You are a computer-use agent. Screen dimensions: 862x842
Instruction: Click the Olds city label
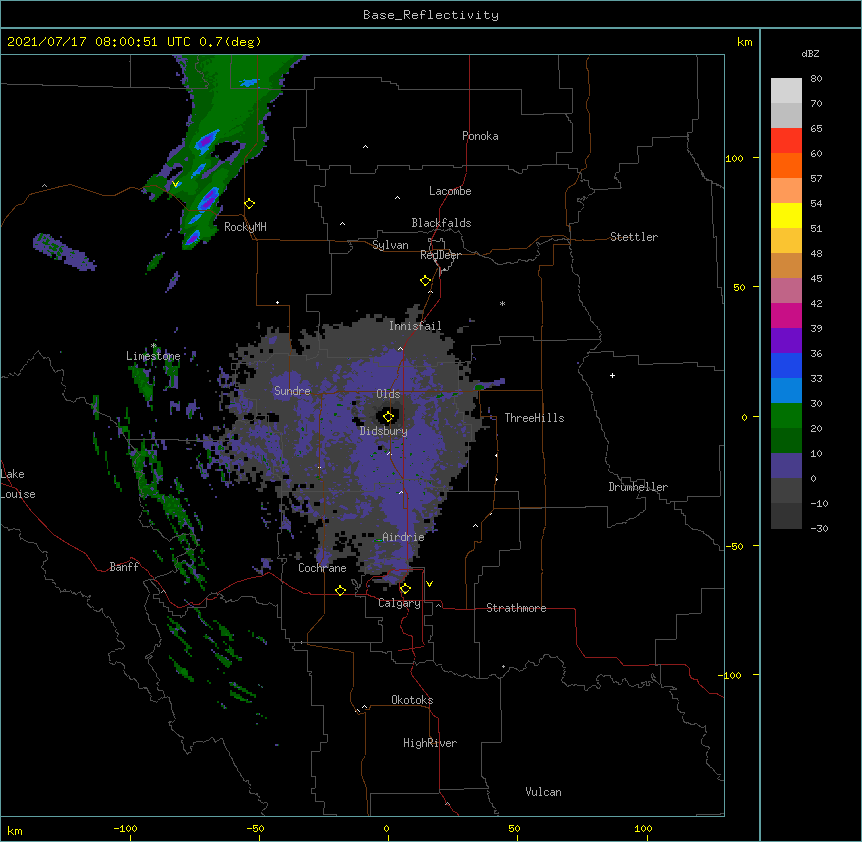[388, 394]
